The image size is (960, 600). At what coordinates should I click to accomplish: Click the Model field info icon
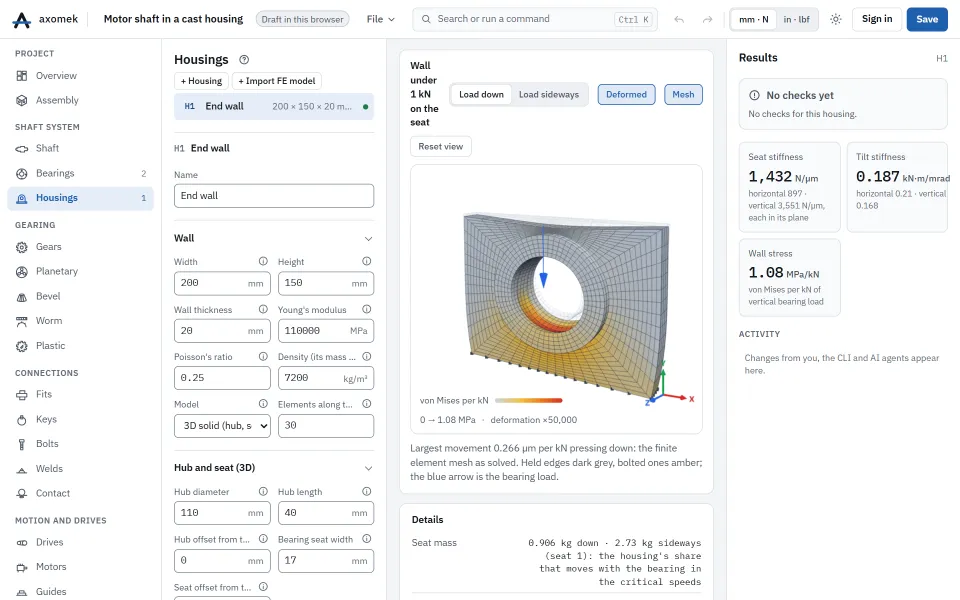point(263,404)
